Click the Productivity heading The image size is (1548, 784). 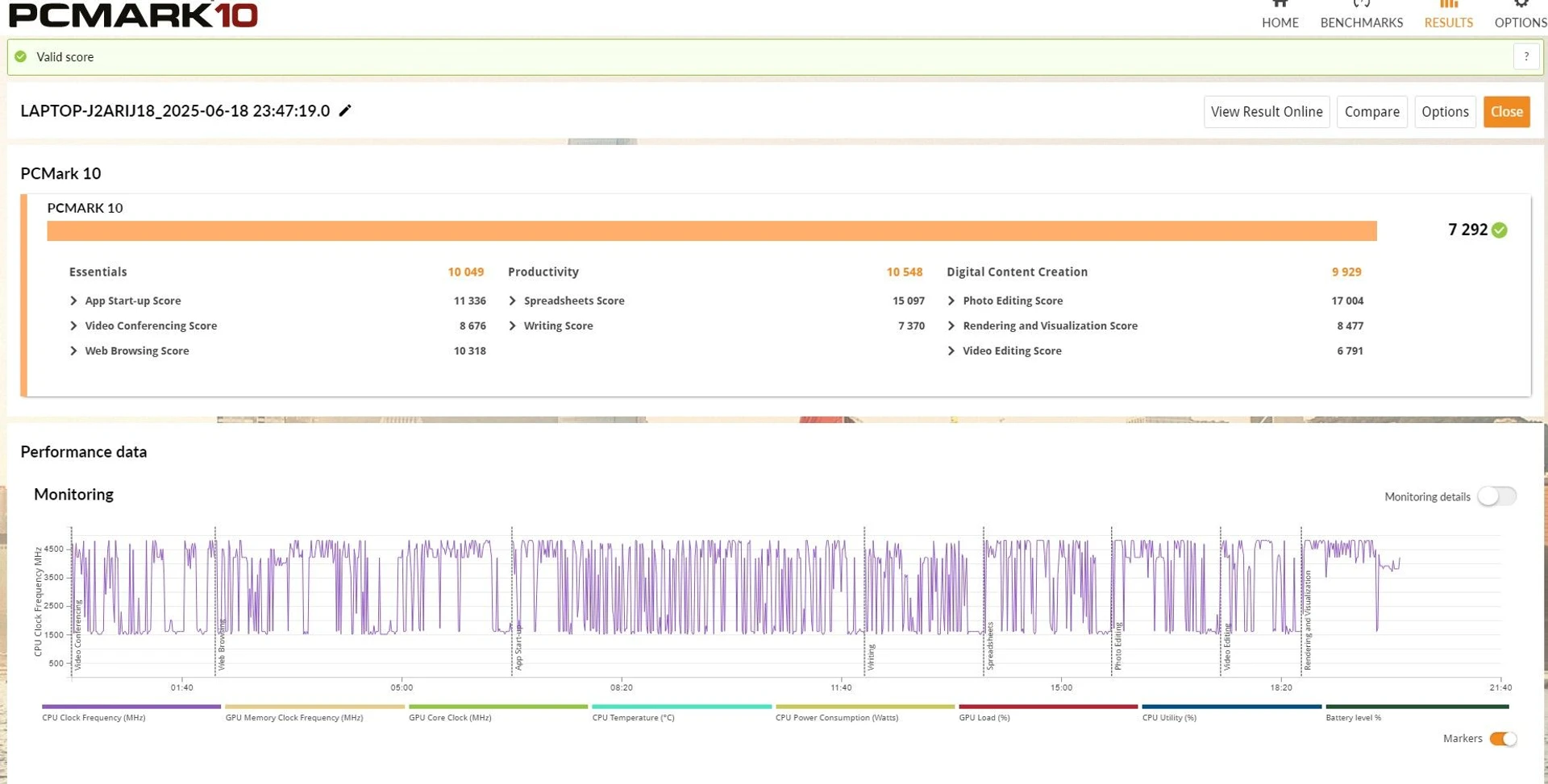(543, 272)
